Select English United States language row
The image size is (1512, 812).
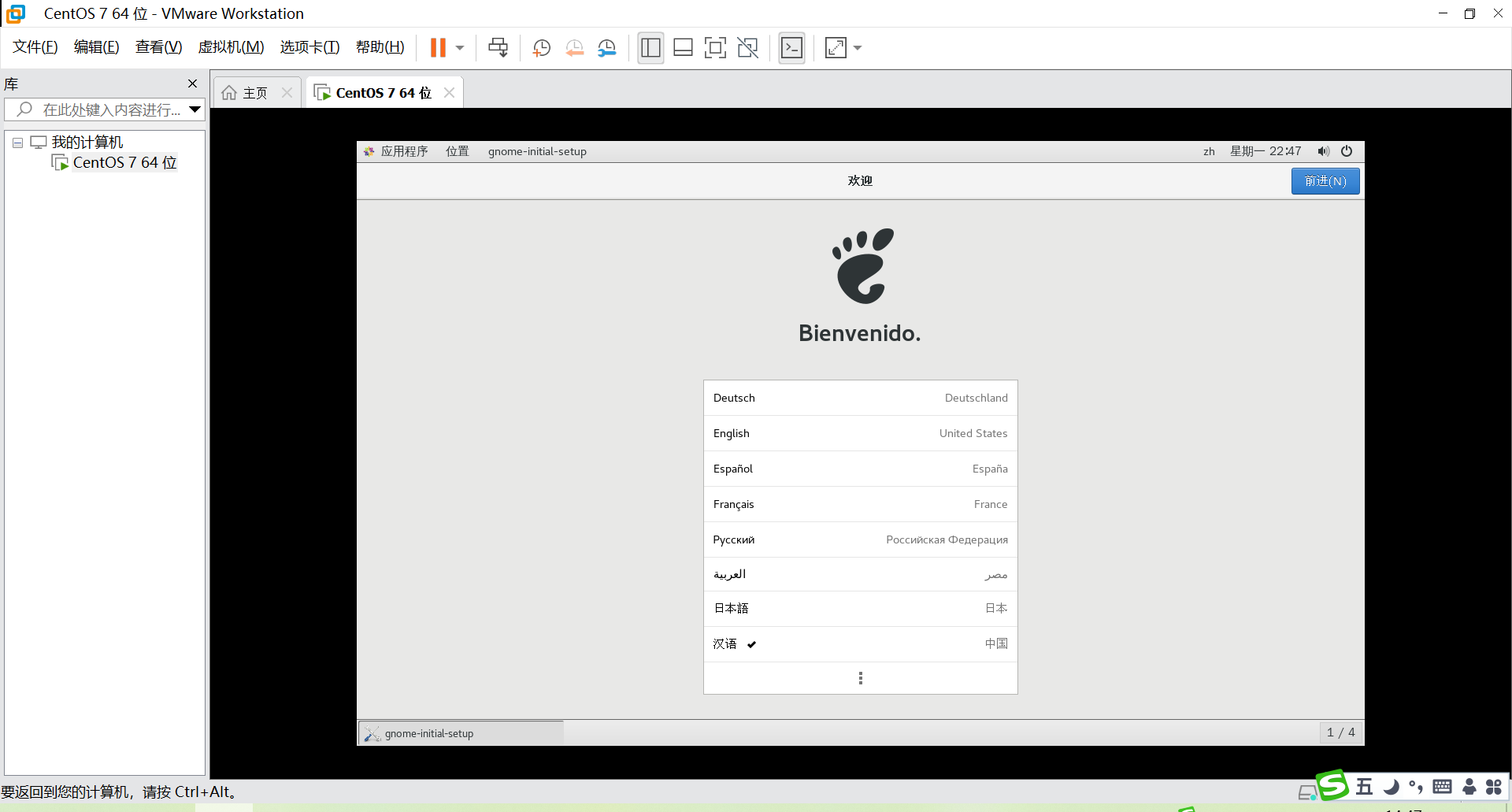click(x=860, y=433)
